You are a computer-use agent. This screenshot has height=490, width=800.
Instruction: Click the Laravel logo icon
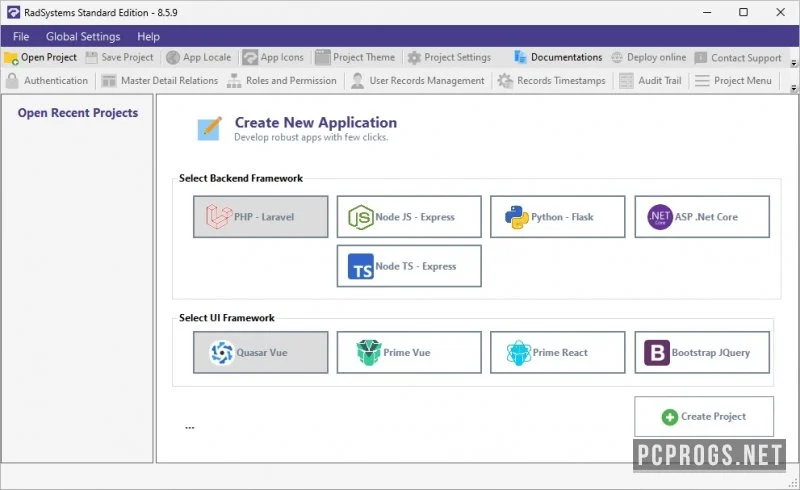coord(219,216)
